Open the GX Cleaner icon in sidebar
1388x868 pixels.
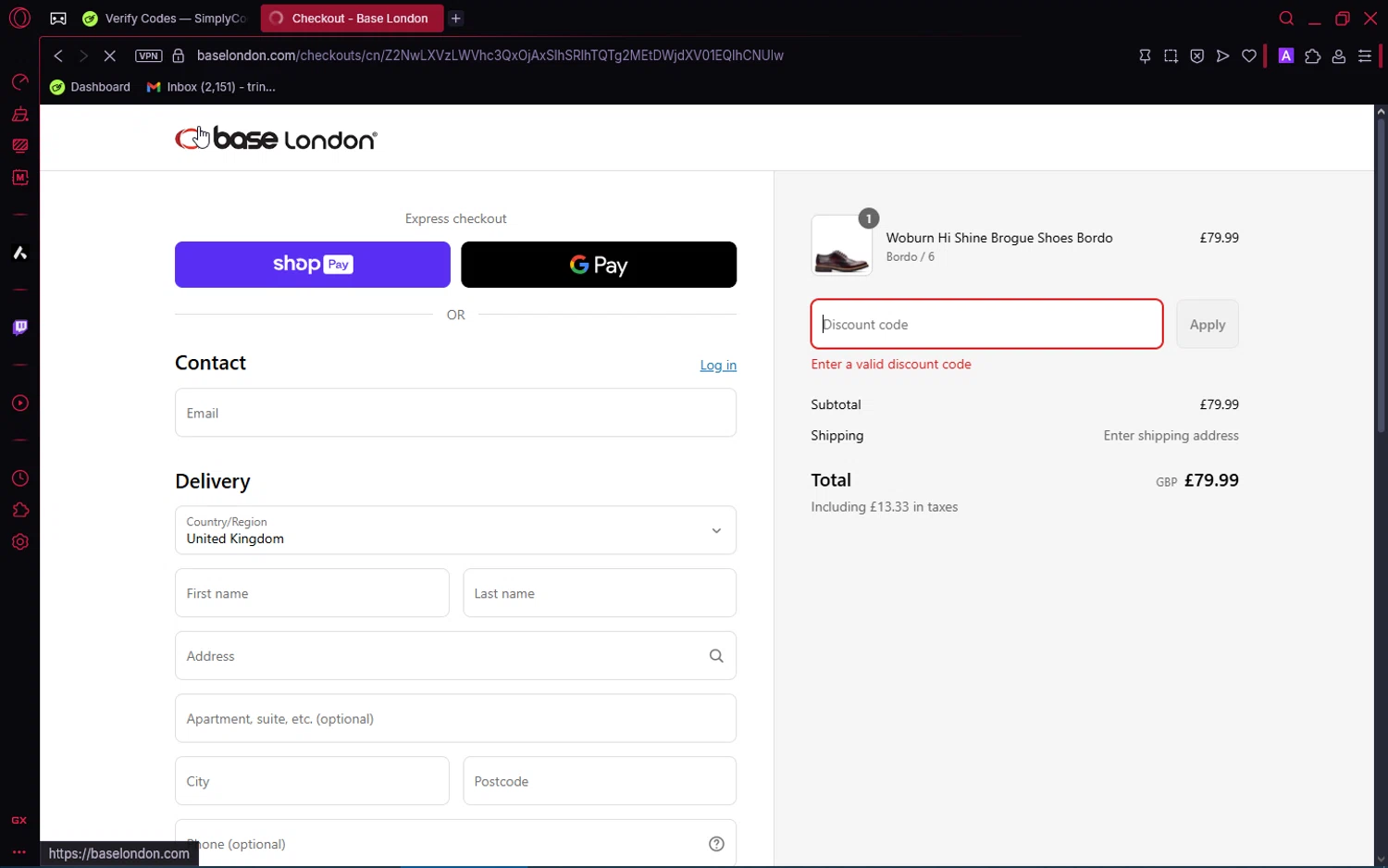(19, 115)
